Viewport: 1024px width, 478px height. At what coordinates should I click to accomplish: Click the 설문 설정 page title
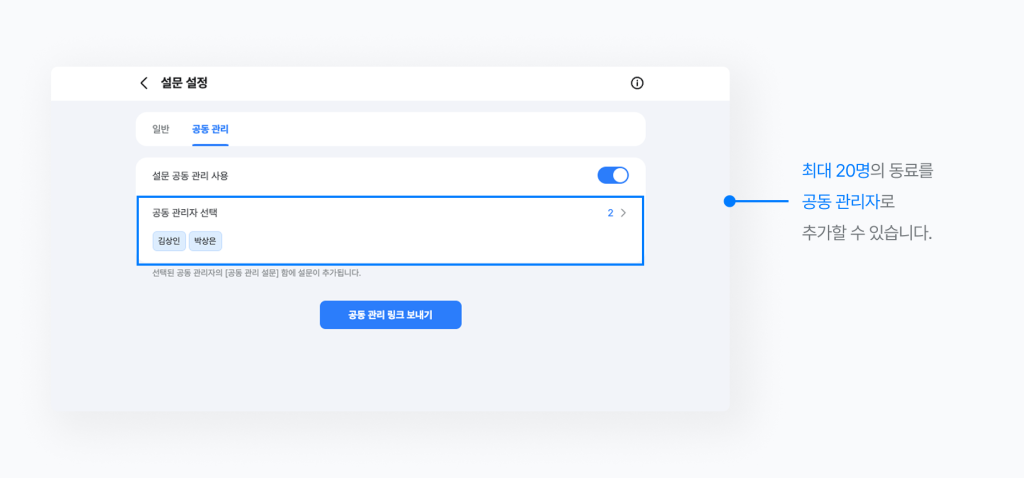pos(184,83)
